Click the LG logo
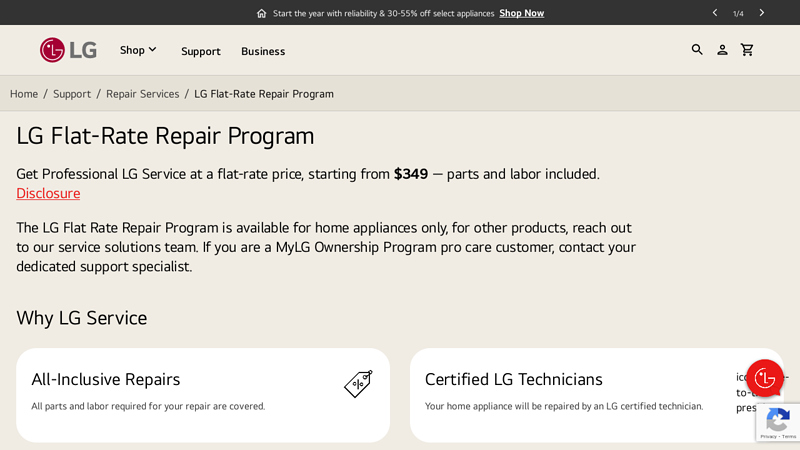Viewport: 800px width, 450px height. (x=68, y=50)
